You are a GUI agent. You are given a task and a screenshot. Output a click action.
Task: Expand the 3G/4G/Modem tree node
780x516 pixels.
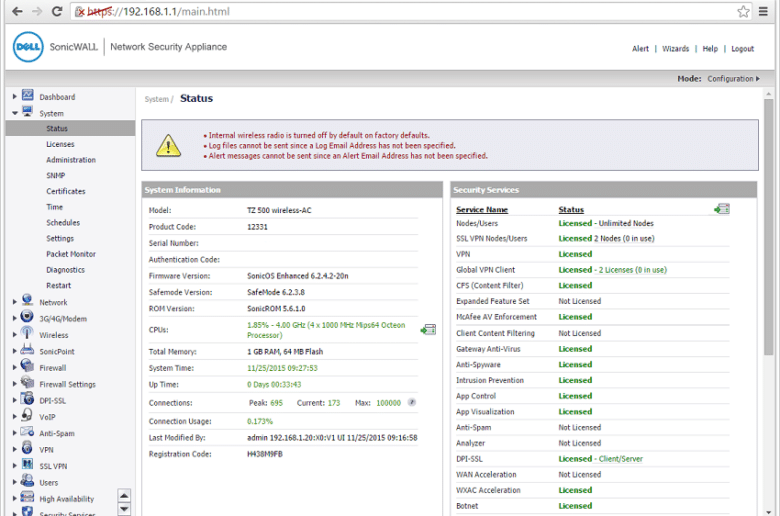click(14, 318)
